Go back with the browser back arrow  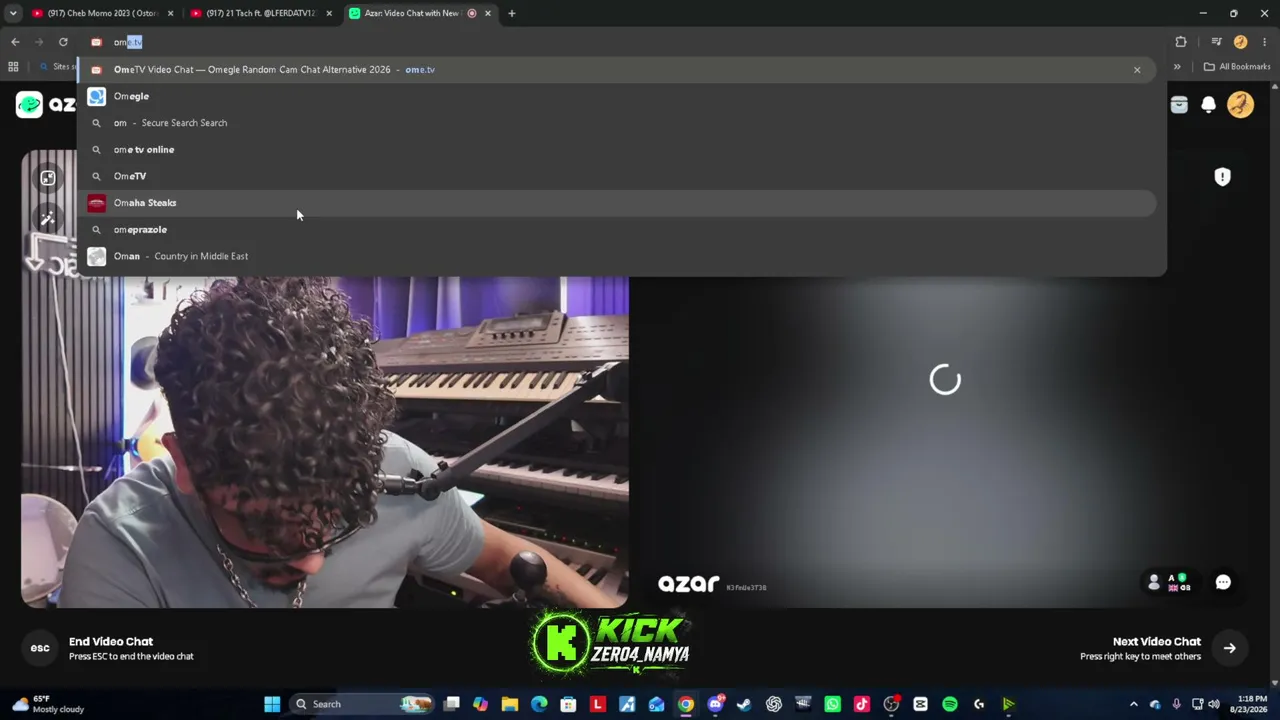[15, 42]
